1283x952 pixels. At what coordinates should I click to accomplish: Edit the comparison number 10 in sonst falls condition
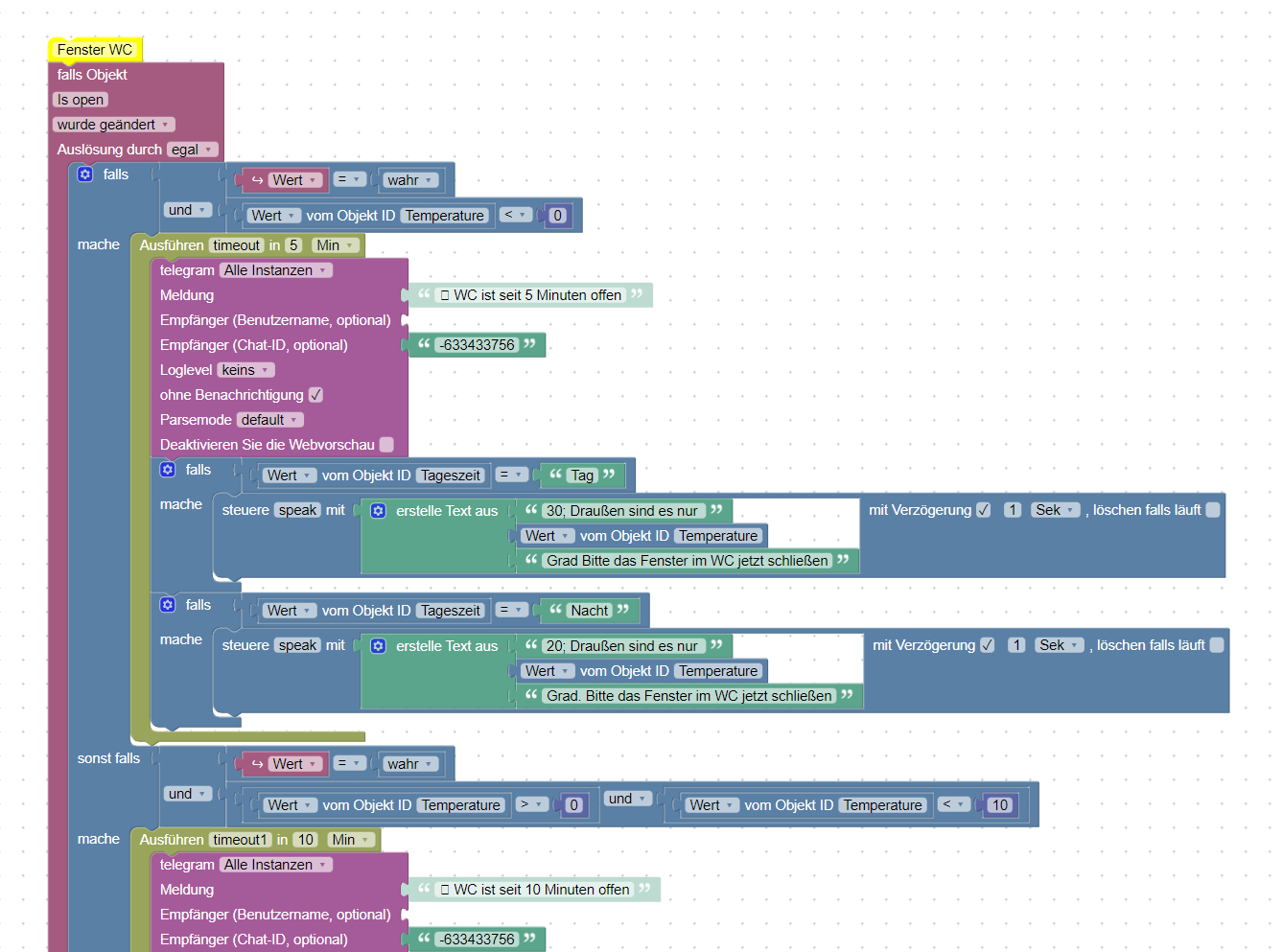pyautogui.click(x=1000, y=805)
